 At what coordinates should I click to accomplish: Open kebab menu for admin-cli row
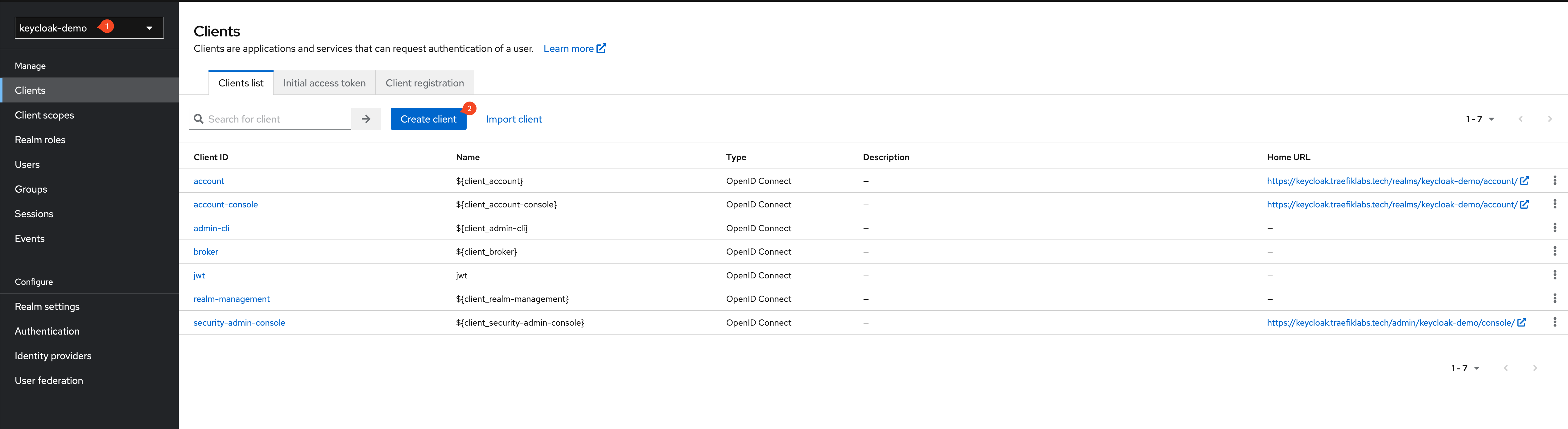click(x=1554, y=227)
